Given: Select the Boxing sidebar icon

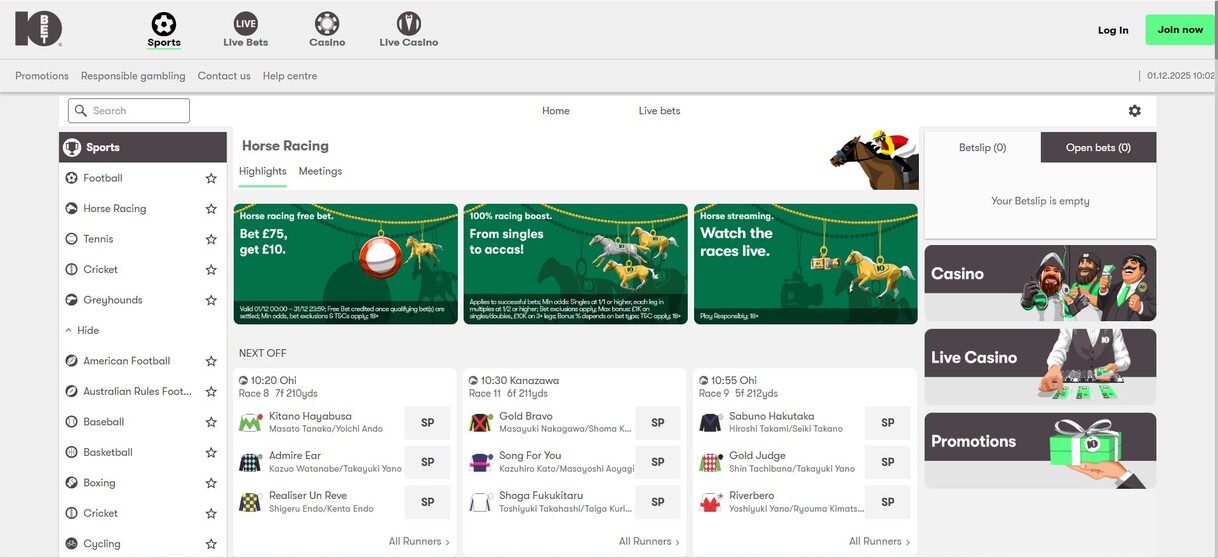Looking at the screenshot, I should pyautogui.click(x=72, y=483).
